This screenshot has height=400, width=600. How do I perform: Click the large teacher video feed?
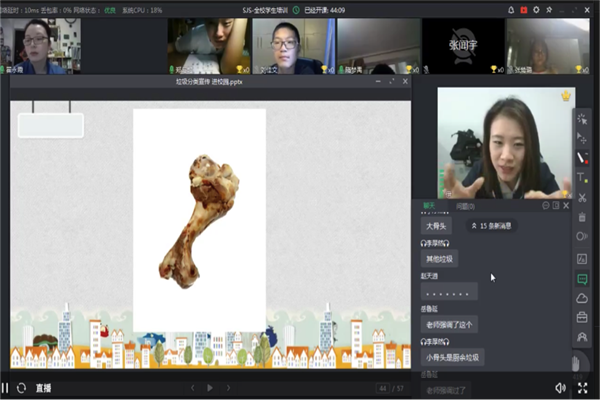click(506, 143)
